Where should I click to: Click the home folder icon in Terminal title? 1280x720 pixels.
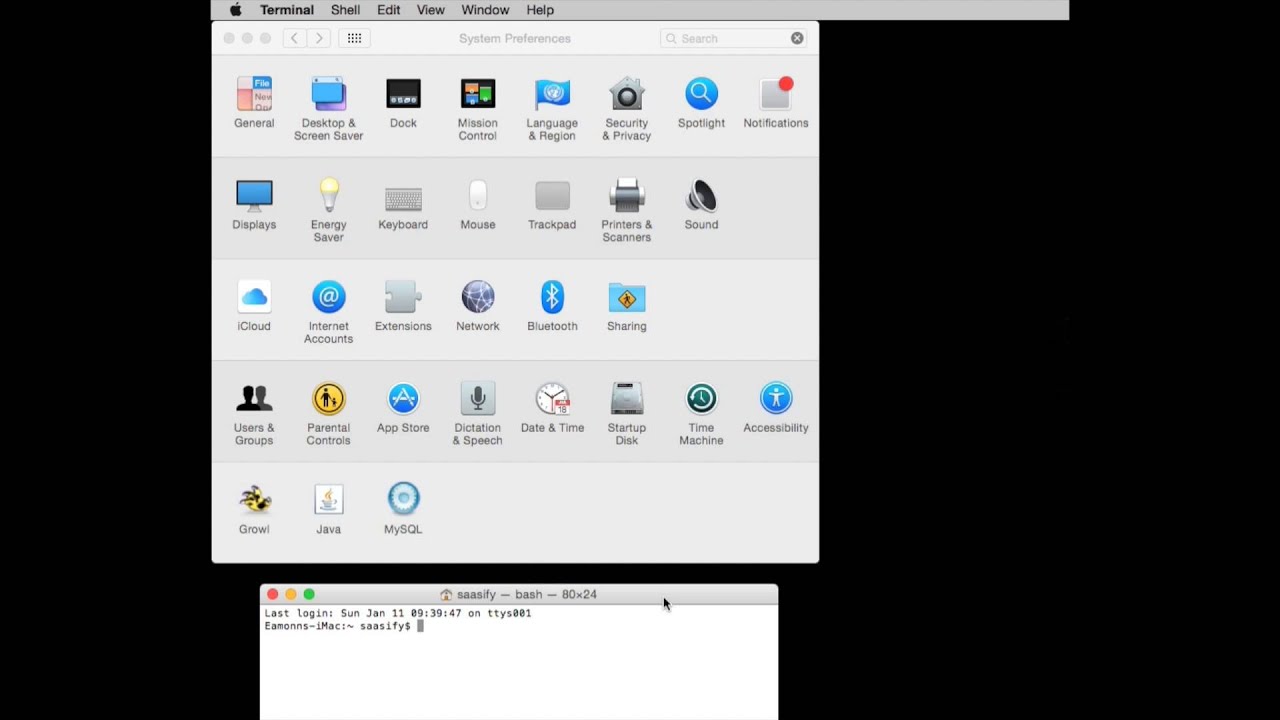click(x=446, y=594)
